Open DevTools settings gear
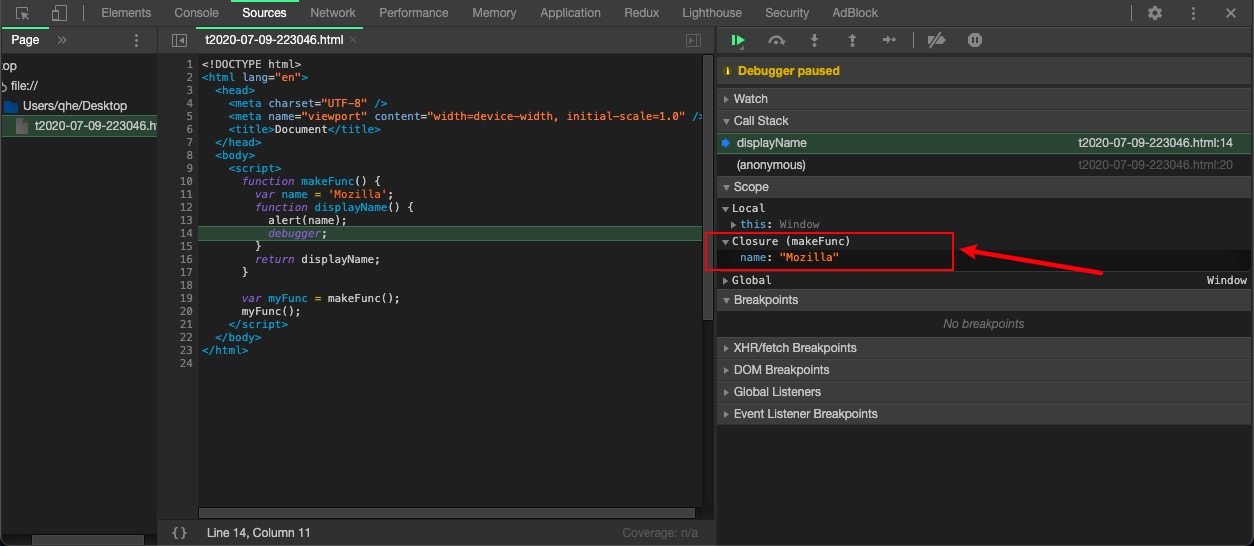The height and width of the screenshot is (546, 1254). click(x=1155, y=13)
